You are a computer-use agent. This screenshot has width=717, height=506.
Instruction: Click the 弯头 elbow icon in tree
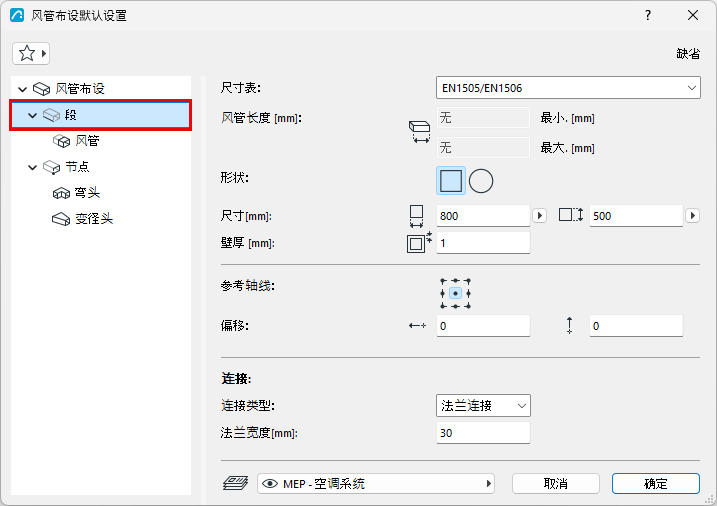pyautogui.click(x=61, y=193)
